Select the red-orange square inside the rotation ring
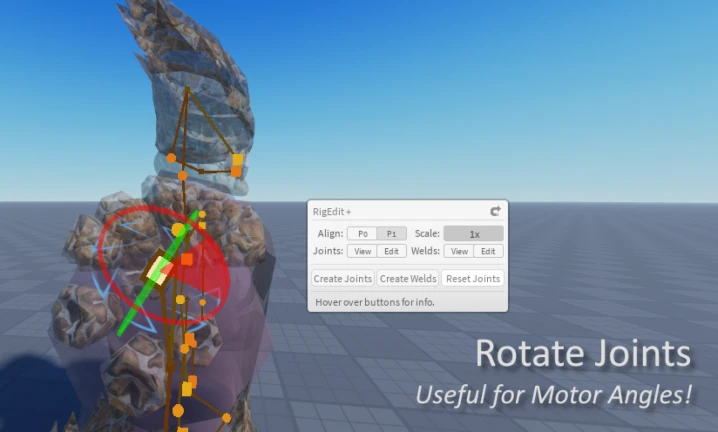Image resolution: width=718 pixels, height=432 pixels. (x=187, y=259)
